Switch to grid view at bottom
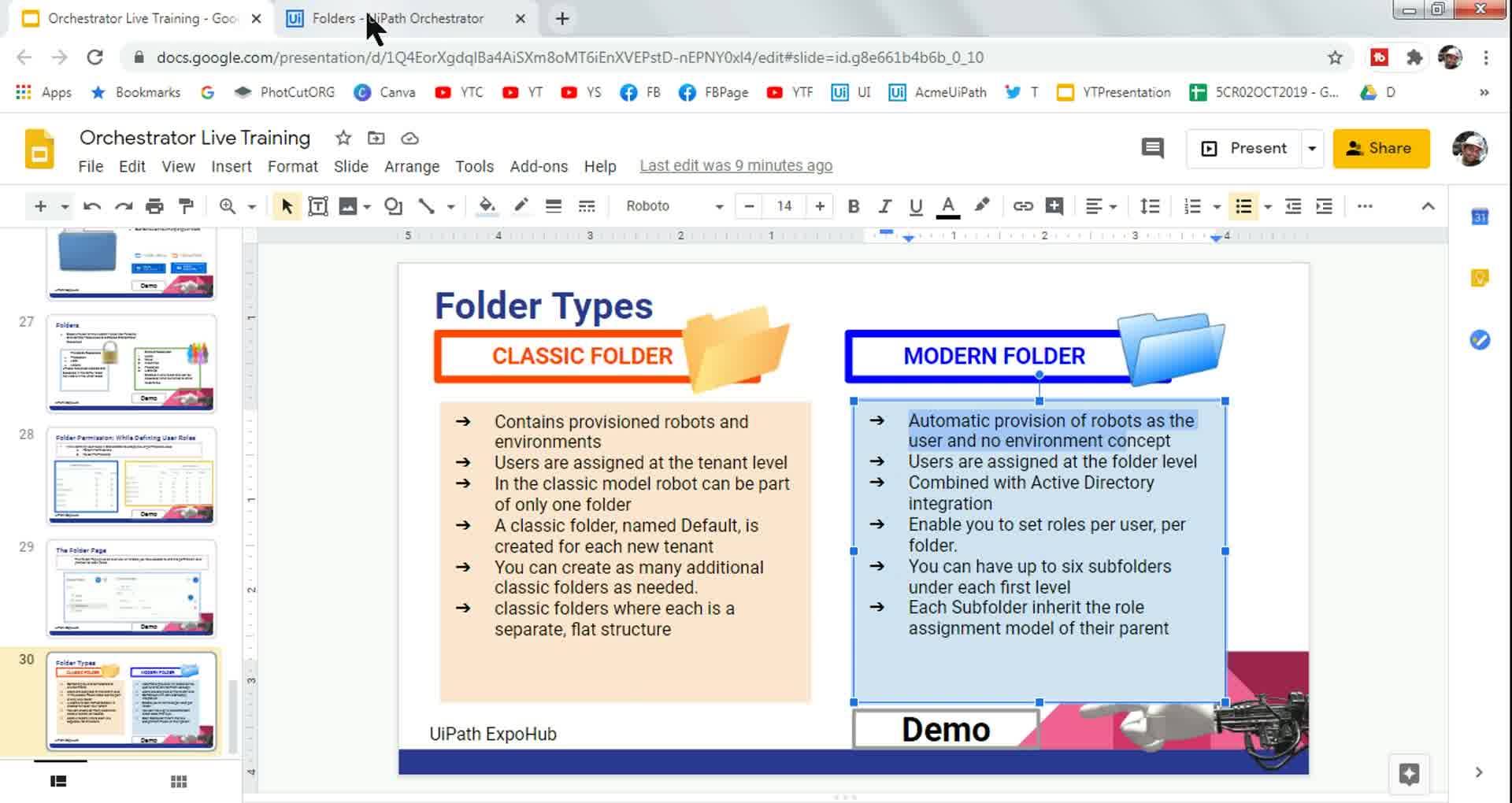 tap(179, 781)
